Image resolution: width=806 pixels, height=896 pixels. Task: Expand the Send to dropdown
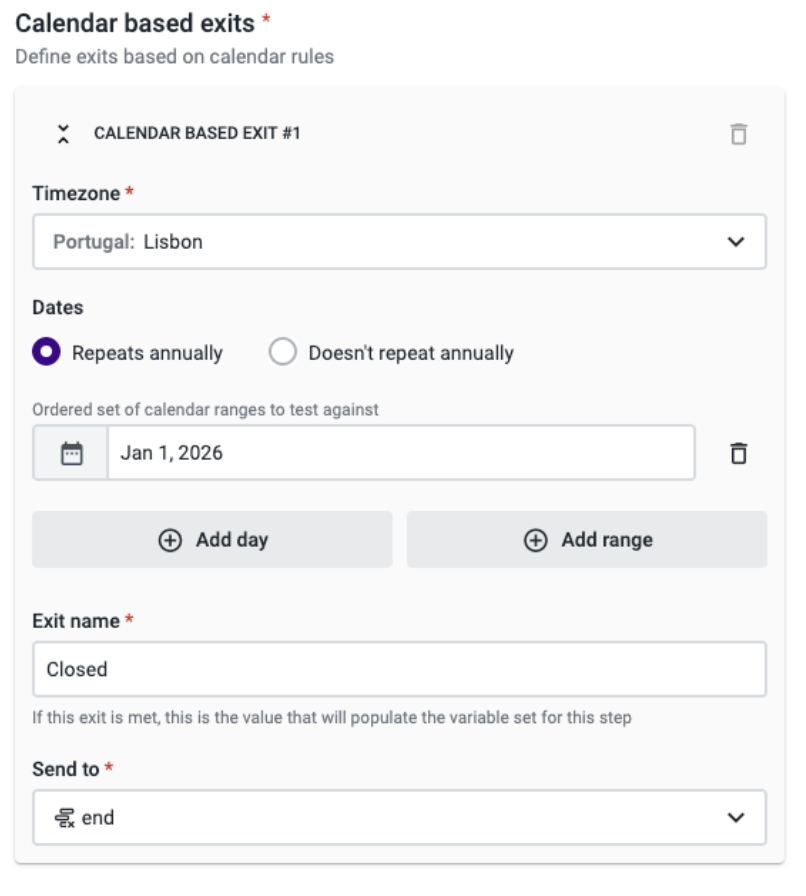399,817
